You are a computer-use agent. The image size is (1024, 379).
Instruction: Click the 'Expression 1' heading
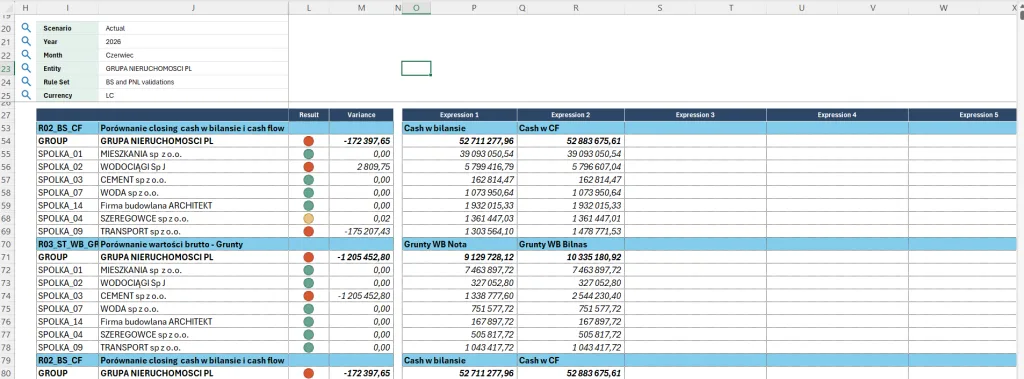pyautogui.click(x=460, y=114)
